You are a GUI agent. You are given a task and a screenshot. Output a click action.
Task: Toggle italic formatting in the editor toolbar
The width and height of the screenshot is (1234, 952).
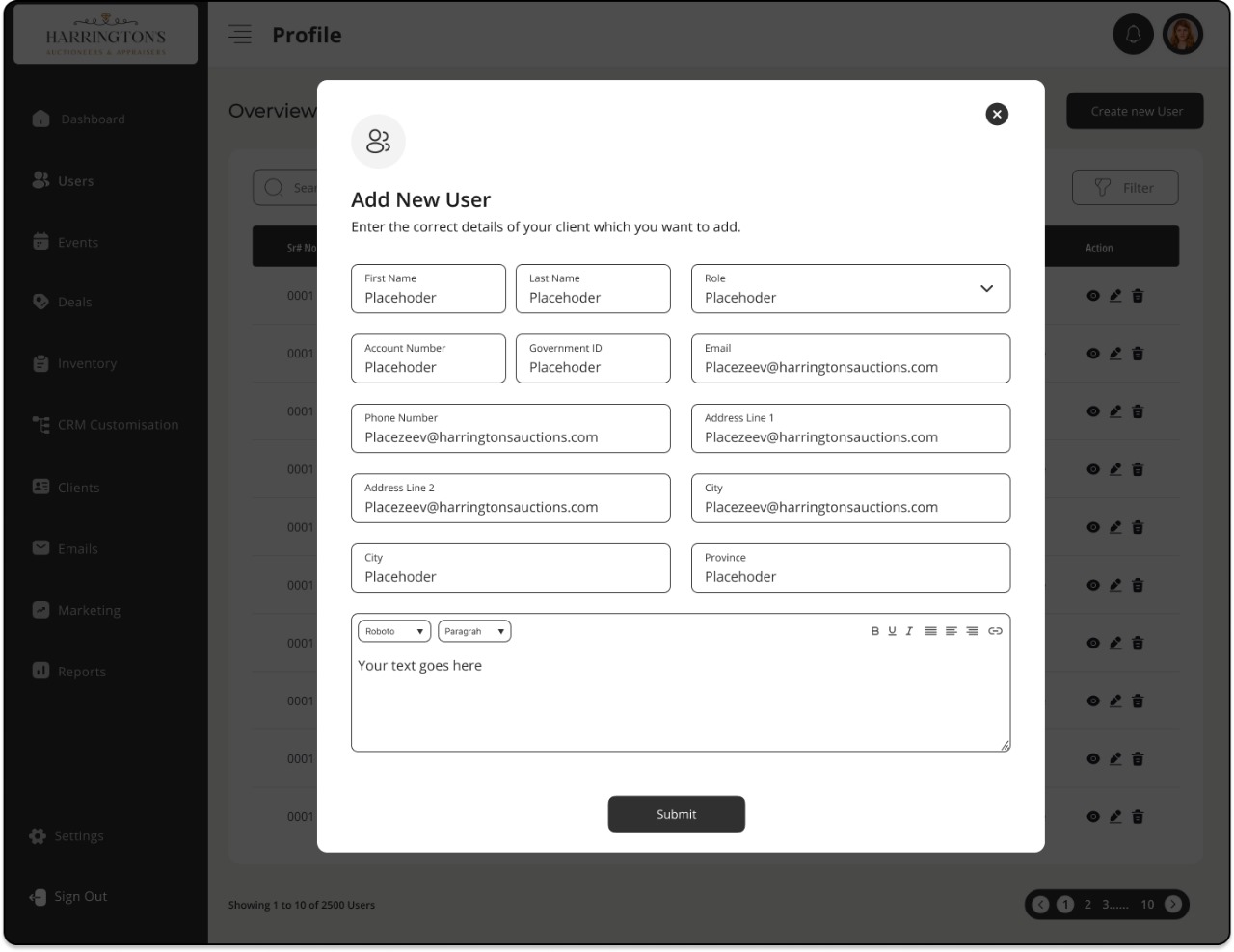click(909, 631)
